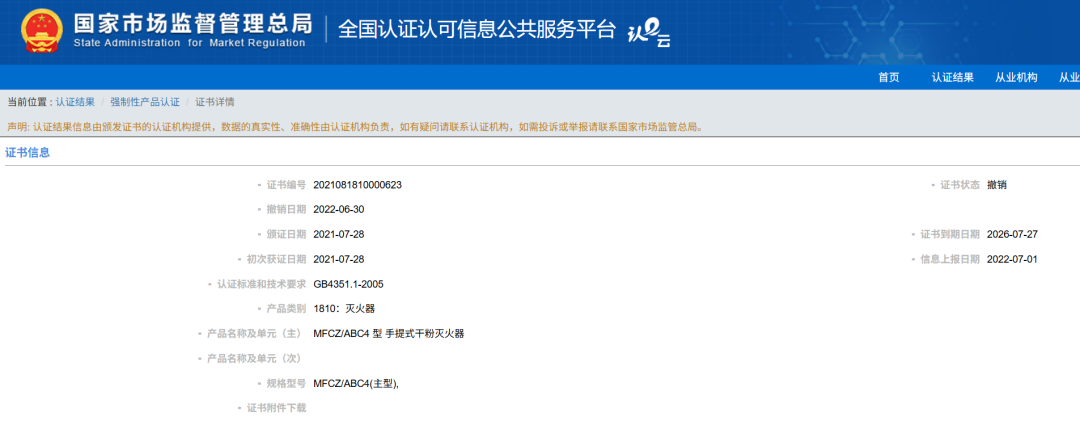Click the 撤销 certificate status value
This screenshot has height=446, width=1080.
(x=996, y=185)
